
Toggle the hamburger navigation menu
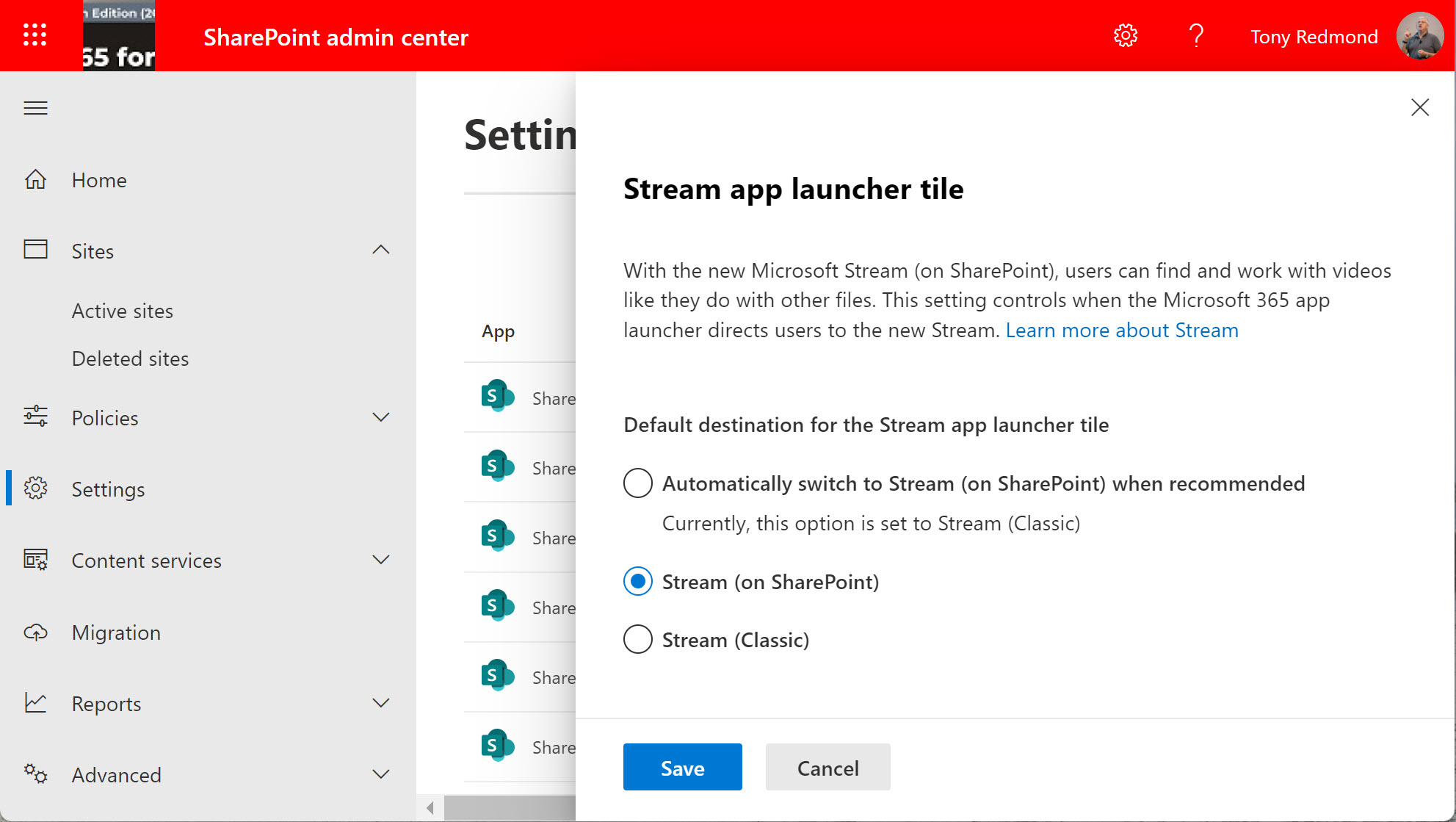(x=35, y=109)
